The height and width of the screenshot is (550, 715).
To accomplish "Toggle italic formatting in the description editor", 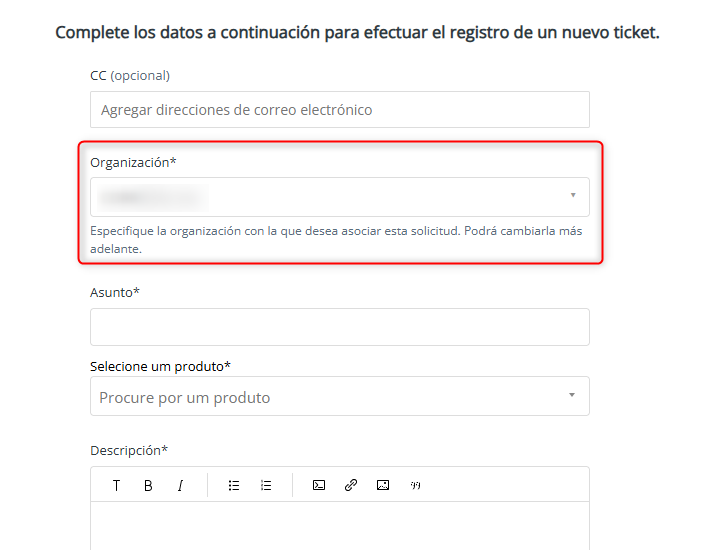I will coord(180,485).
